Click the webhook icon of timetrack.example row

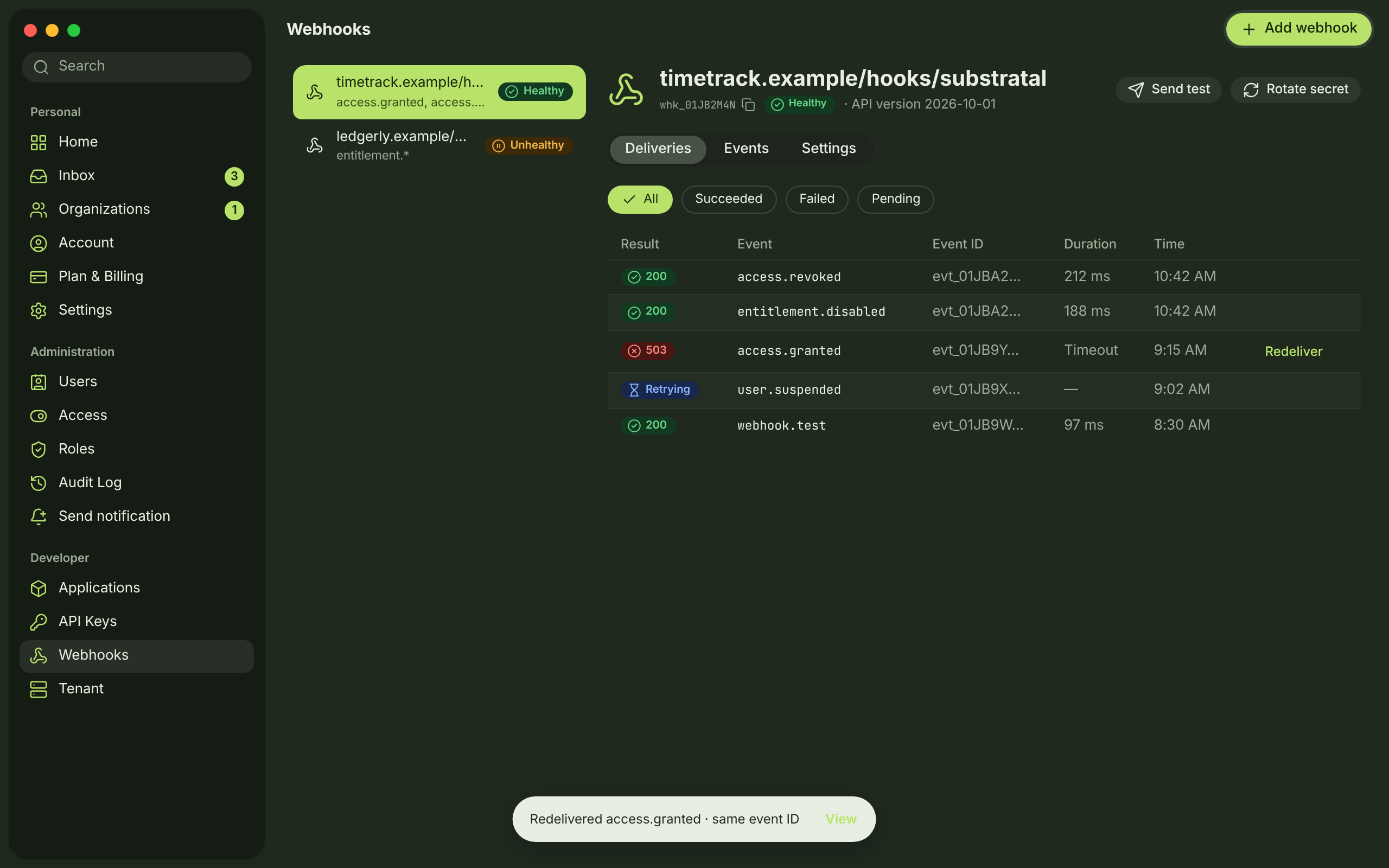coord(315,92)
